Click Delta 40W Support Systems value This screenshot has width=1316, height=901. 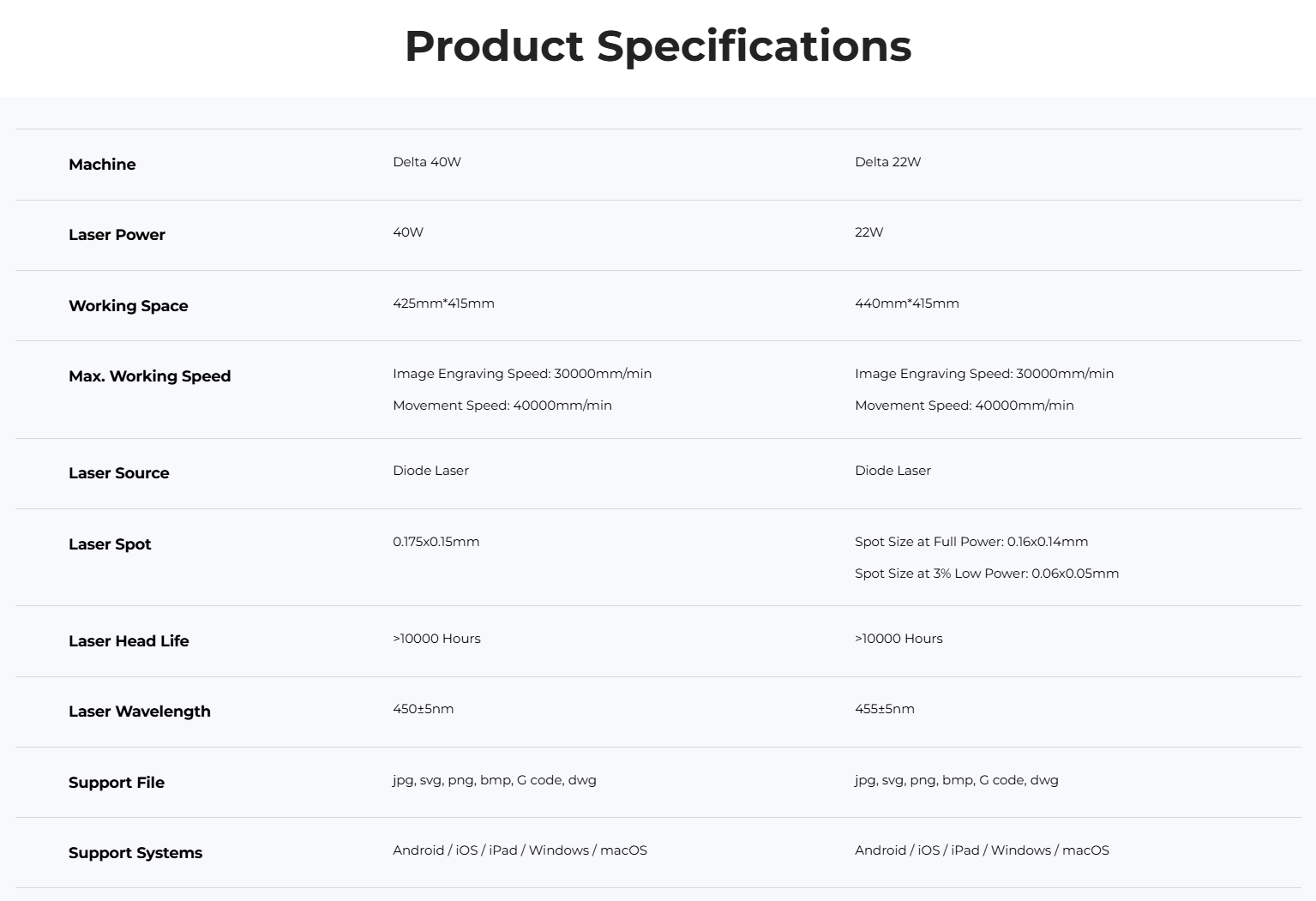[520, 850]
